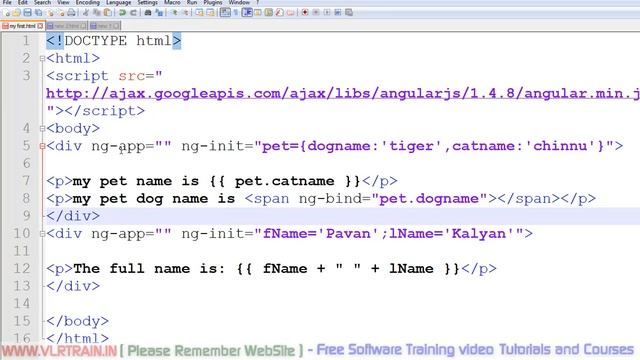640x360 pixels.
Task: Close the new 3 tab
Action: 116,26
